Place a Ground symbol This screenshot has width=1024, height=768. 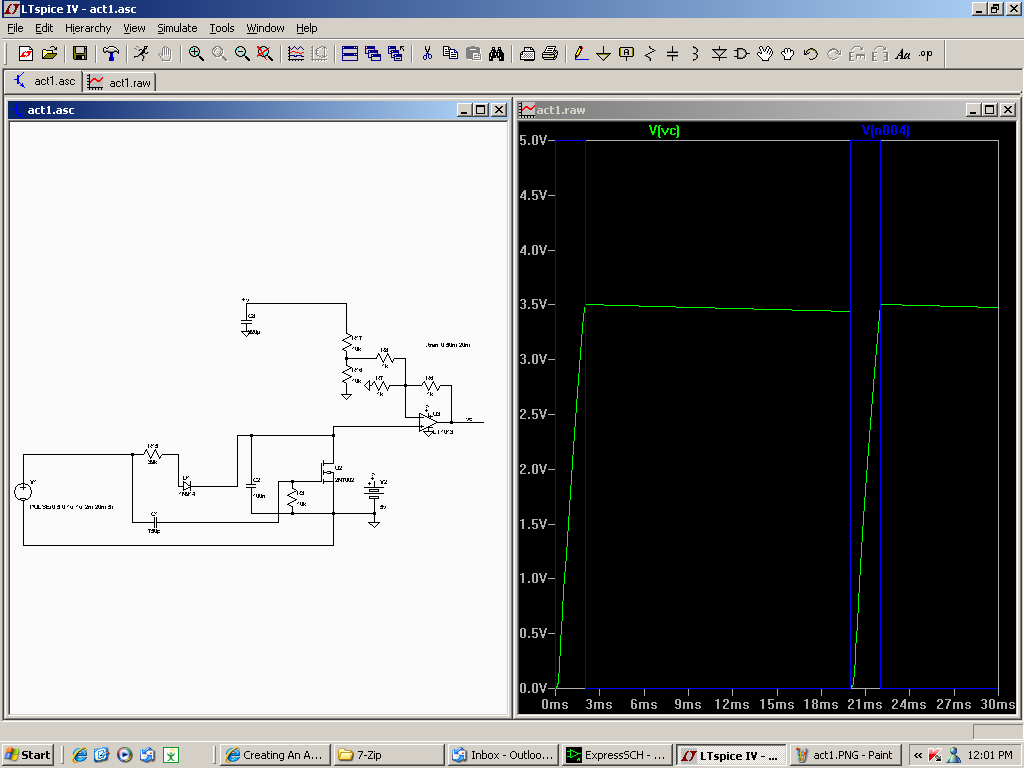(603, 54)
